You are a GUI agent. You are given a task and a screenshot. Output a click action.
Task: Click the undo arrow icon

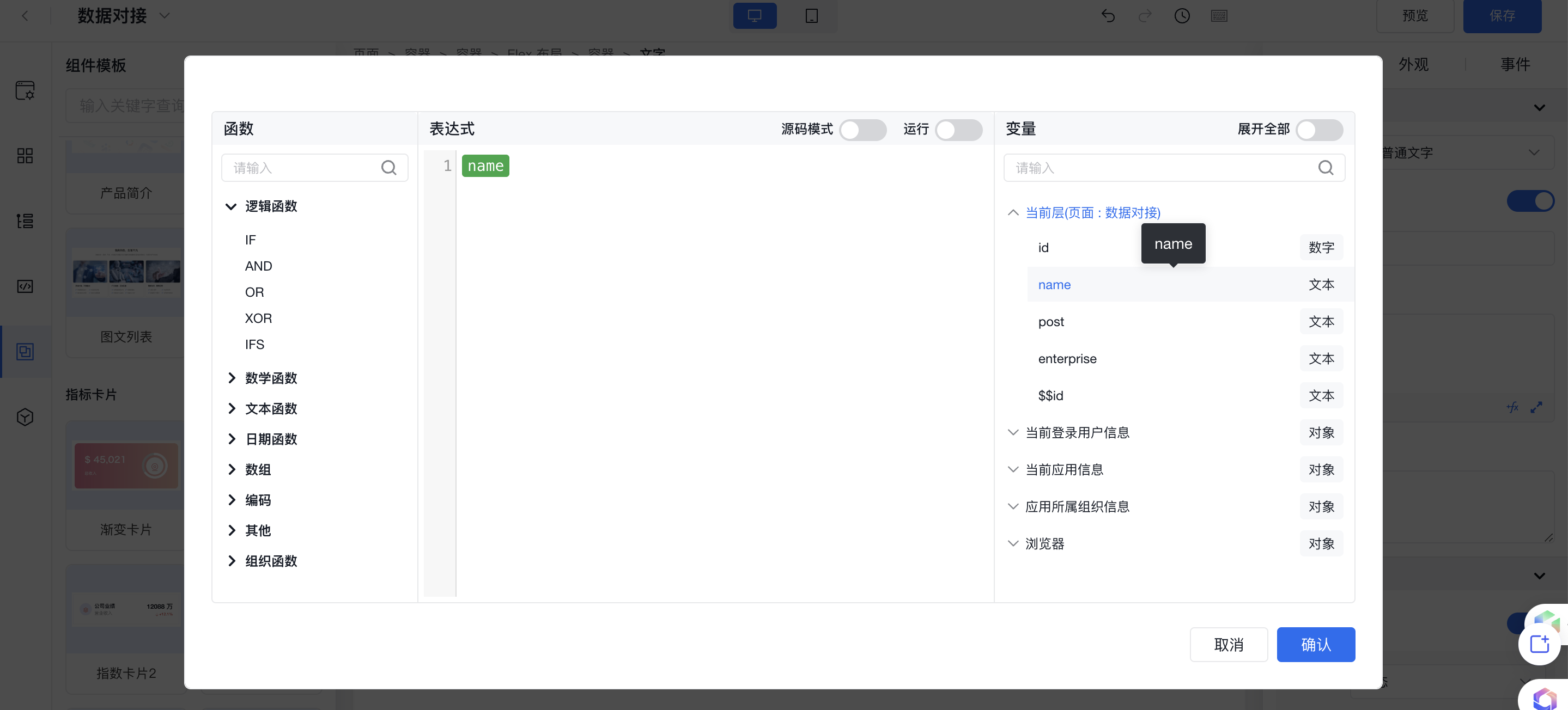click(1108, 16)
